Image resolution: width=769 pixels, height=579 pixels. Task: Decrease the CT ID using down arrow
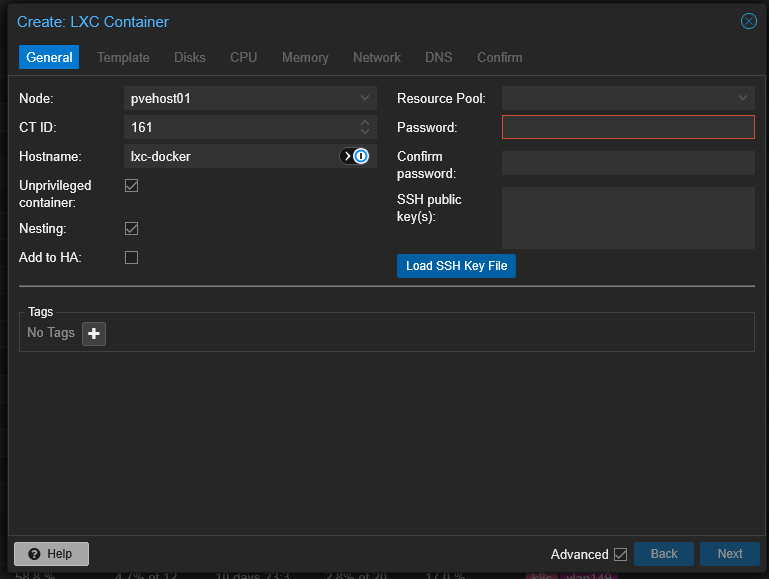365,131
